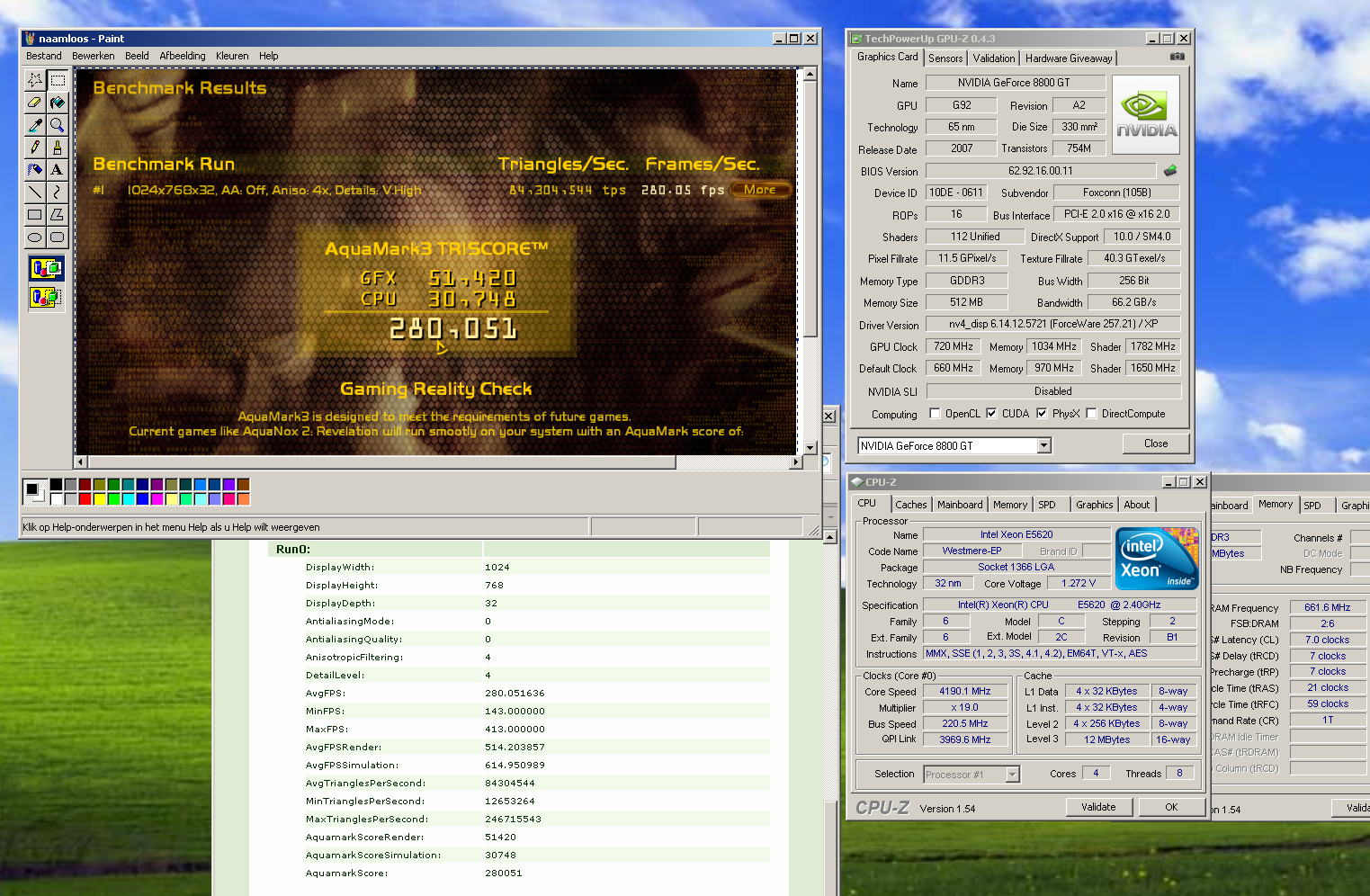The image size is (1370, 896).
Task: Switch to the Caches tab in CPU-Z
Action: point(910,505)
